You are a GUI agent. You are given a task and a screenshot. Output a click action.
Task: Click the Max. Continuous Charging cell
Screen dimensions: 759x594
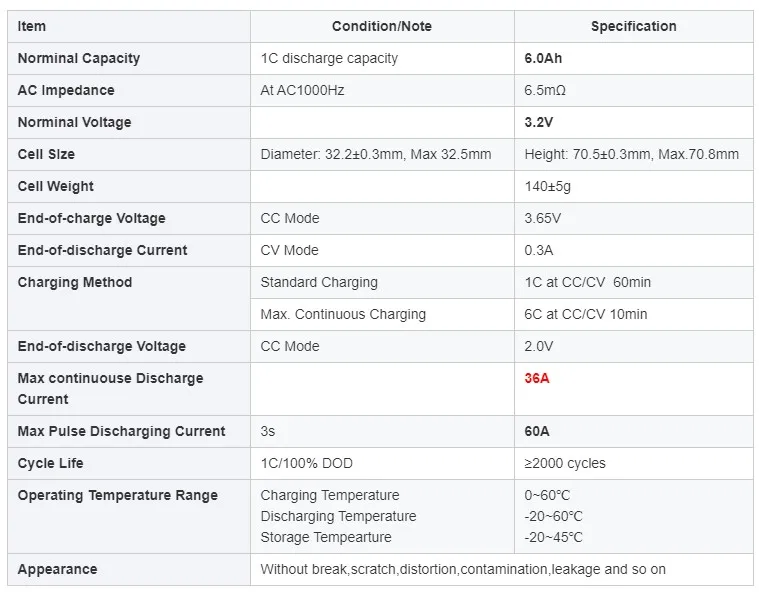click(x=343, y=314)
